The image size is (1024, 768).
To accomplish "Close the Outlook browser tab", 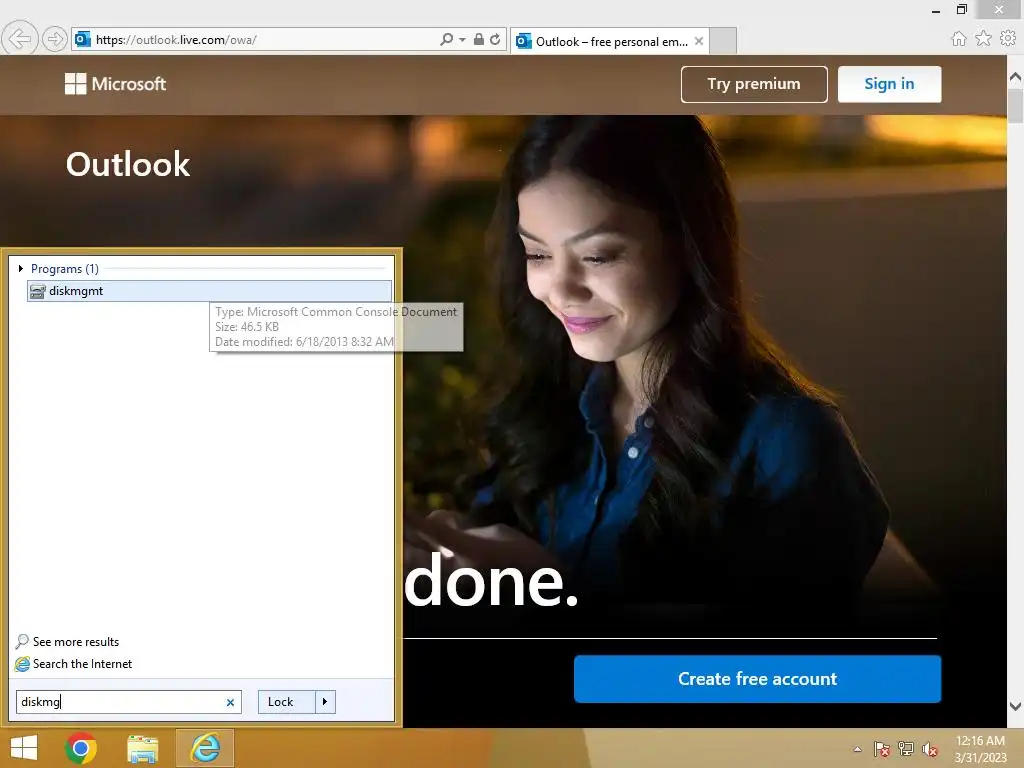I will (x=699, y=41).
